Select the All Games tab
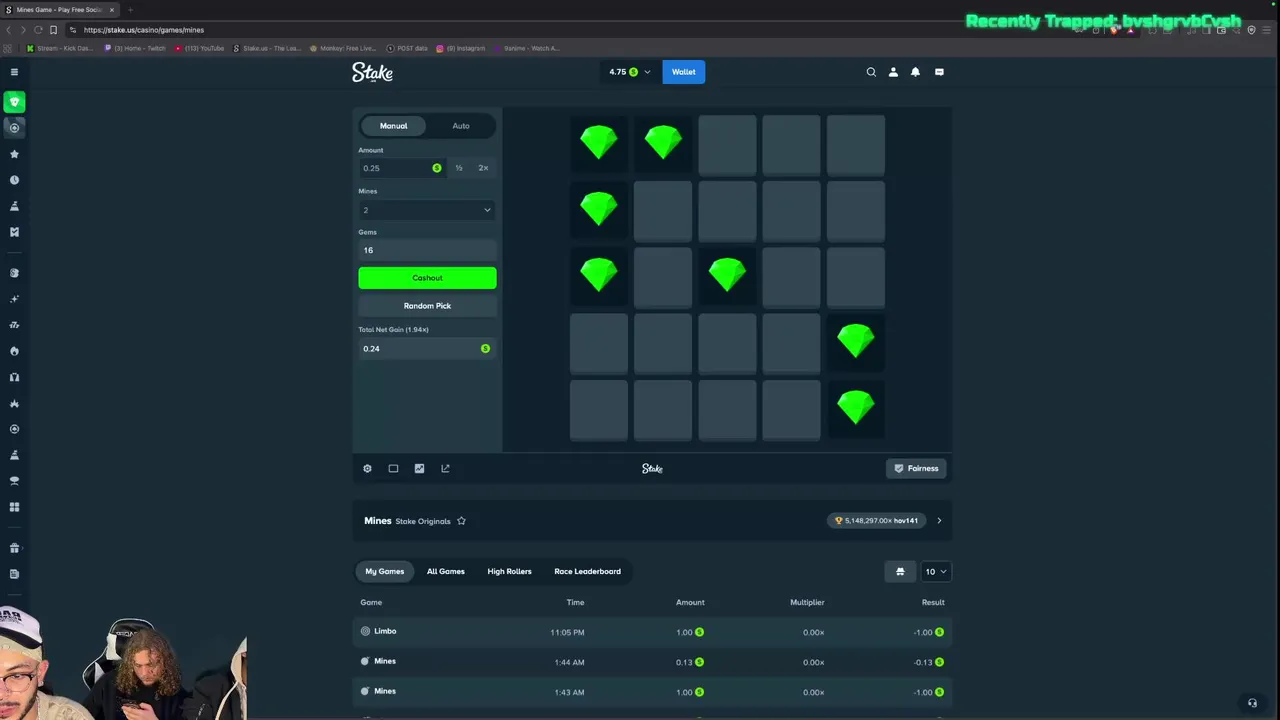Screen dimensions: 1280x720 (x=446, y=571)
